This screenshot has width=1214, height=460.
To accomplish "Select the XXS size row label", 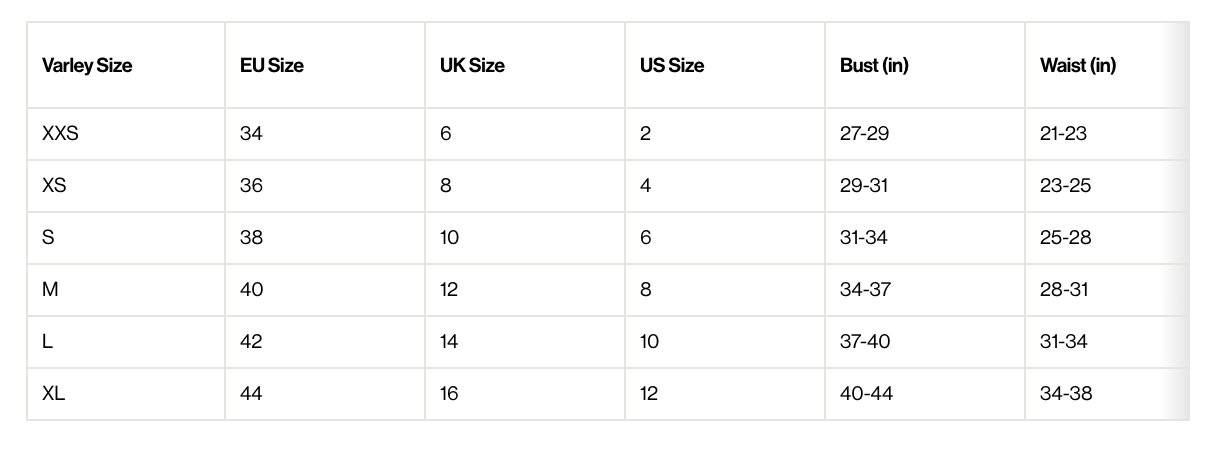I will click(x=60, y=134).
